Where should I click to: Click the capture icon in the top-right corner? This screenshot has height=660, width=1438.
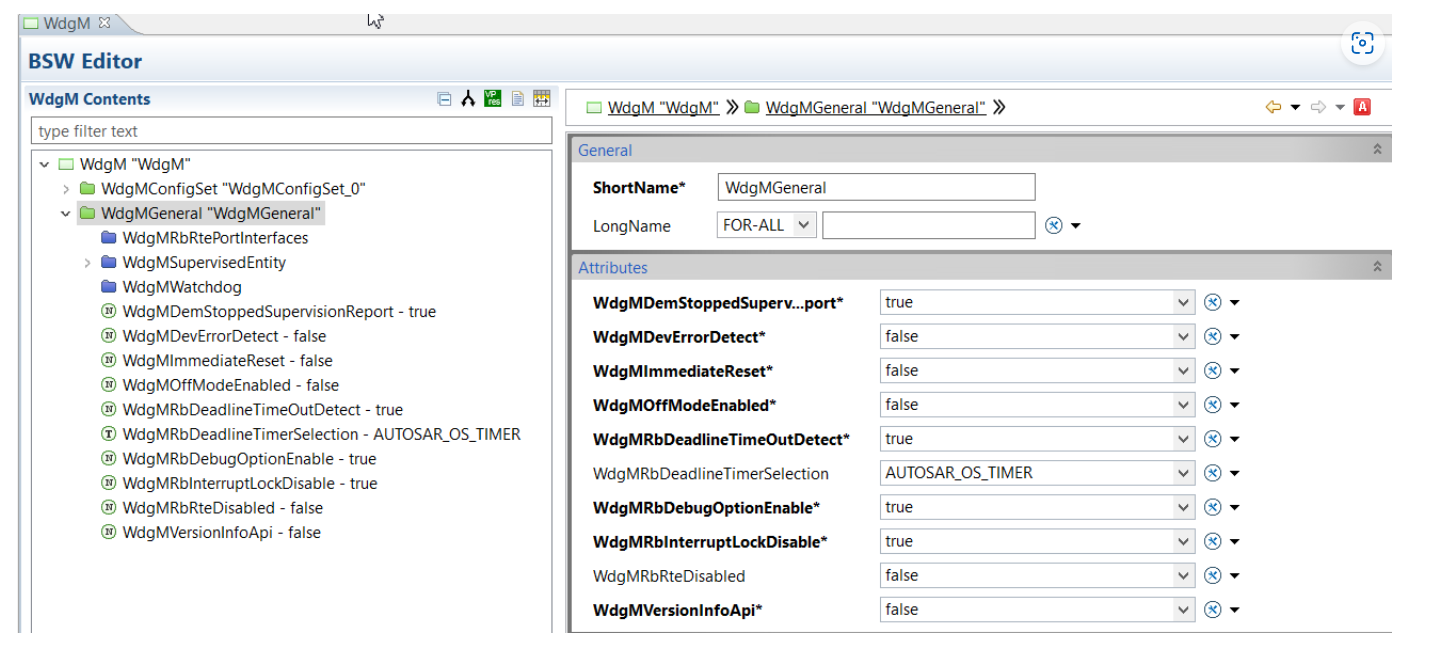pyautogui.click(x=1363, y=44)
